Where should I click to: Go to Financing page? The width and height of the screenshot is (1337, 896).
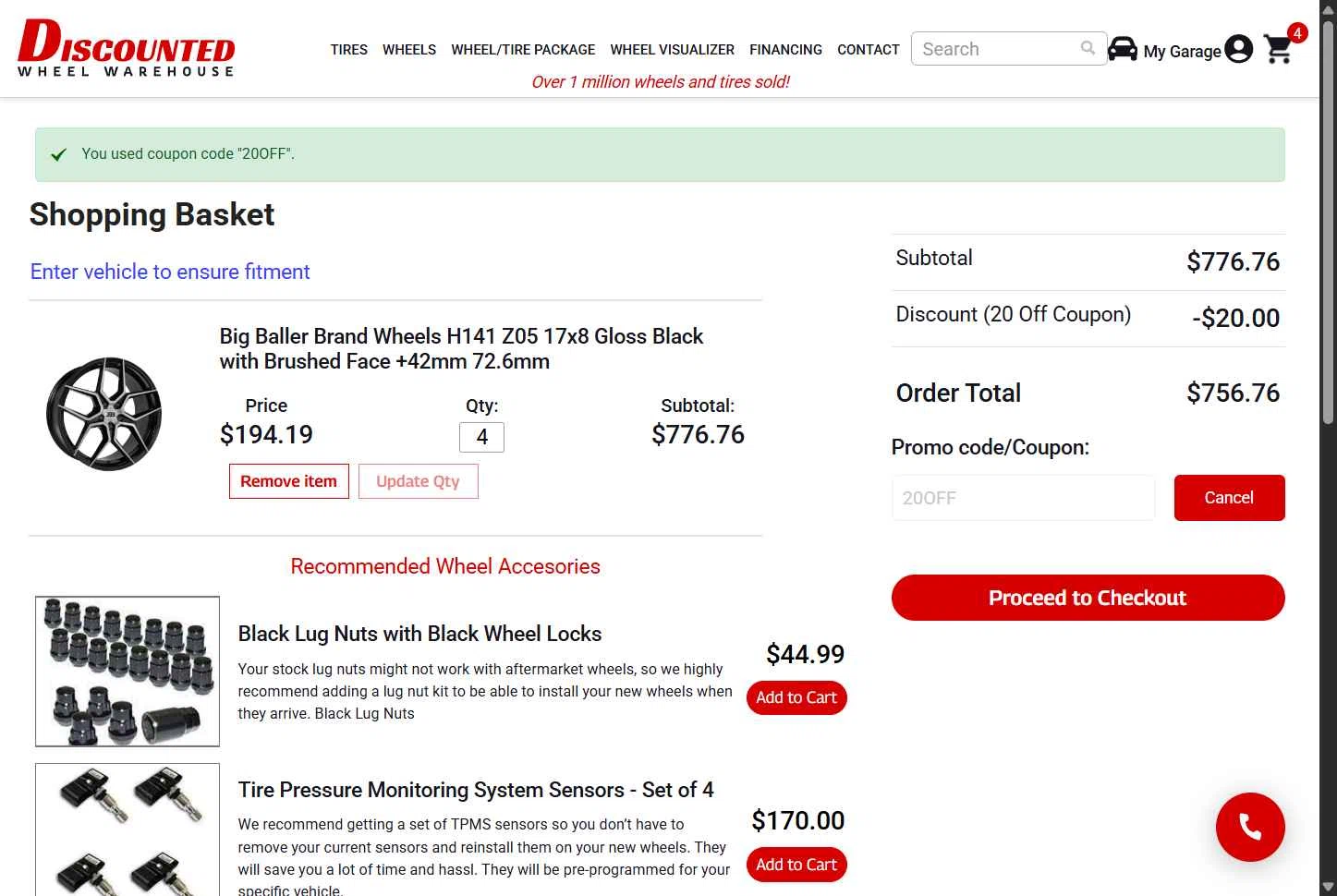click(x=785, y=50)
